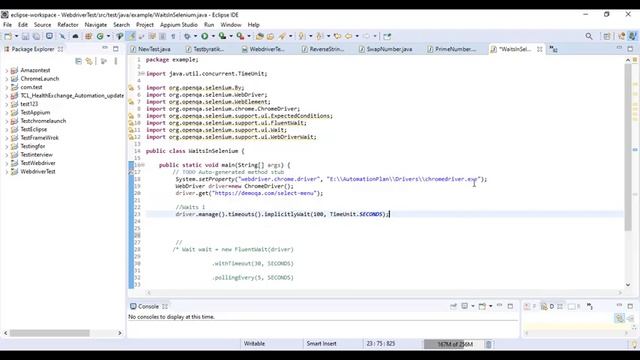Click the Last Edit Location icon
The height and width of the screenshot is (360, 640).
[x=337, y=36]
